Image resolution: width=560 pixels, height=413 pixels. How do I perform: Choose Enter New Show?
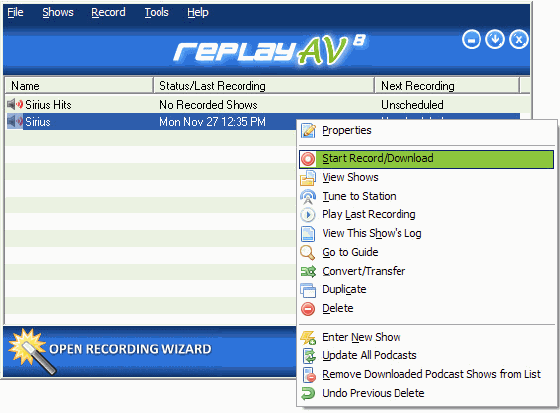coord(426,338)
